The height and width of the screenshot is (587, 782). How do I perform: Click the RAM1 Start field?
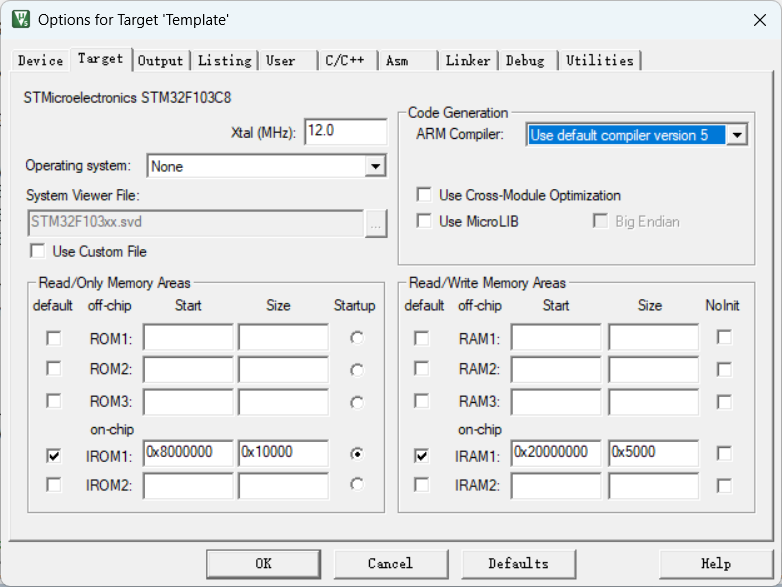pos(556,338)
